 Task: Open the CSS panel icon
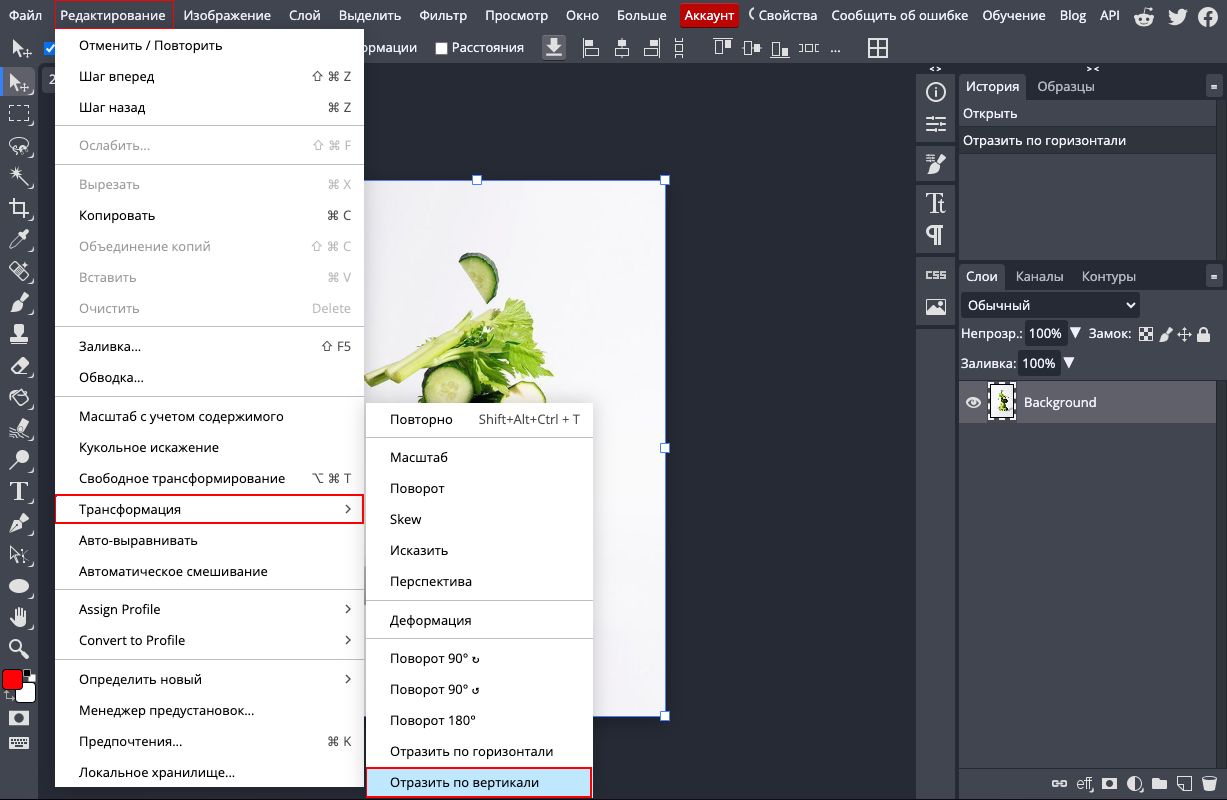[936, 275]
